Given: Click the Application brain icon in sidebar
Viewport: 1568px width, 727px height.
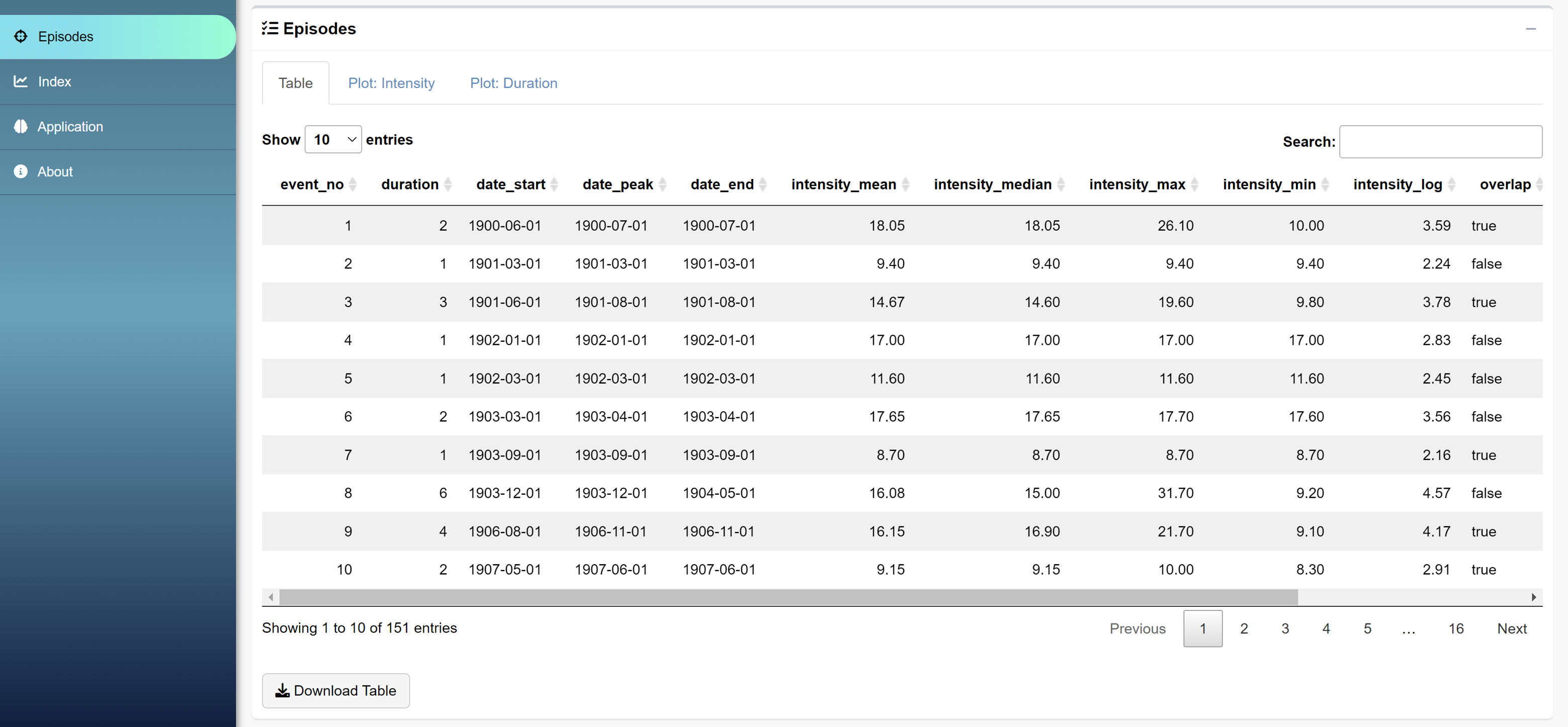Looking at the screenshot, I should [x=21, y=127].
